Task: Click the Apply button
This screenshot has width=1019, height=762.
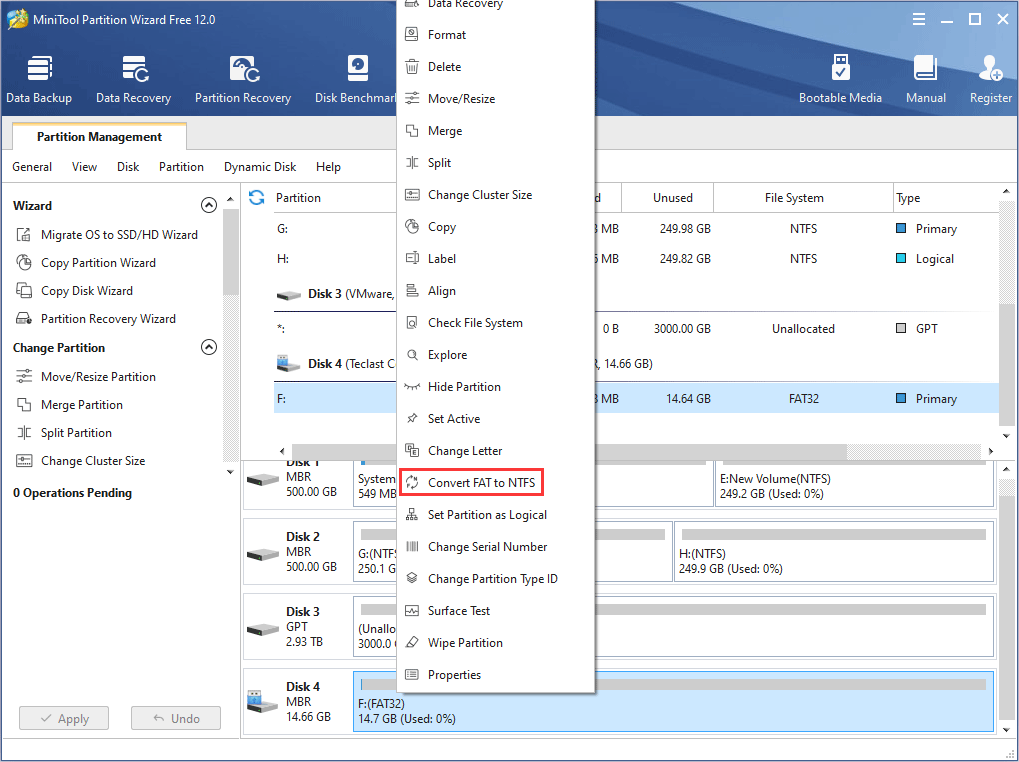Action: [x=63, y=718]
